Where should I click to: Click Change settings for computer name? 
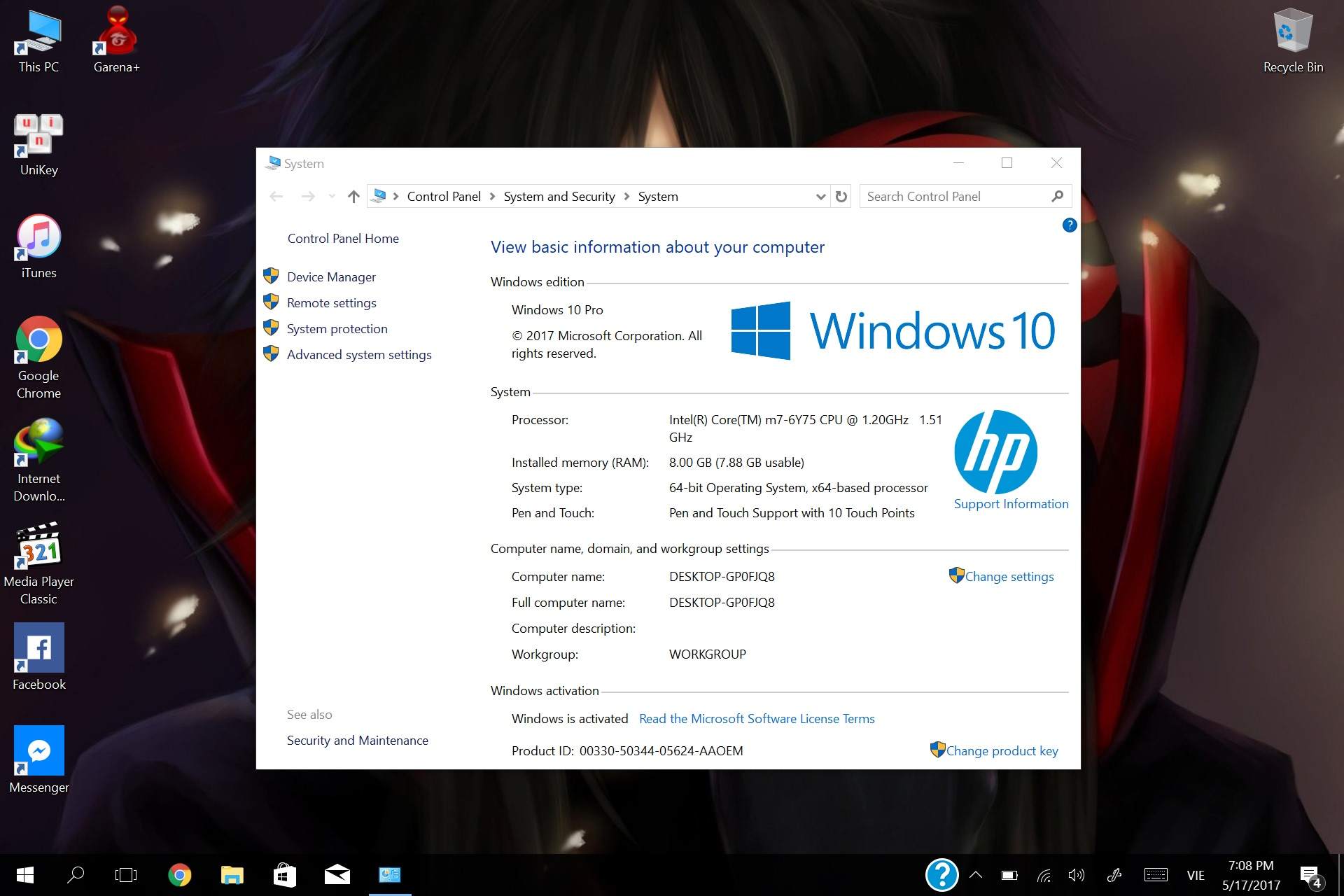click(1009, 577)
